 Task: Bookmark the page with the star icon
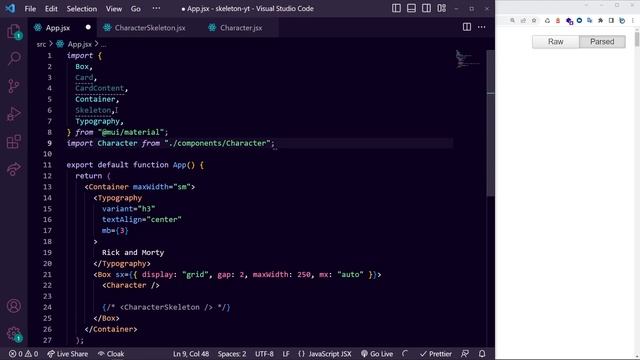pos(534,20)
